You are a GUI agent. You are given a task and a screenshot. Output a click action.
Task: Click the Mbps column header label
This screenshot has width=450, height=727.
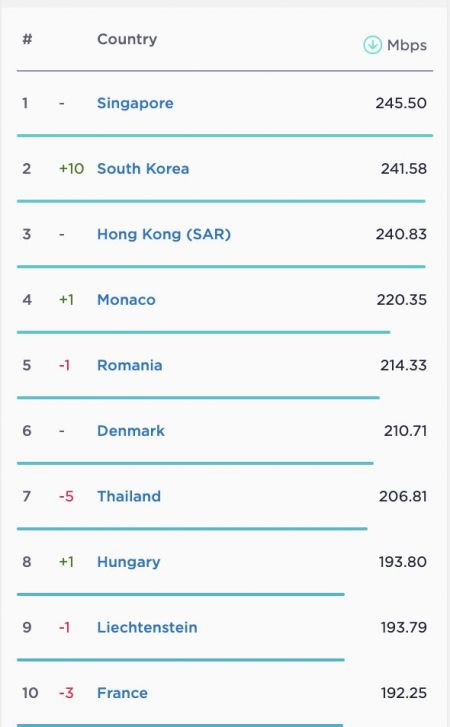tap(407, 45)
